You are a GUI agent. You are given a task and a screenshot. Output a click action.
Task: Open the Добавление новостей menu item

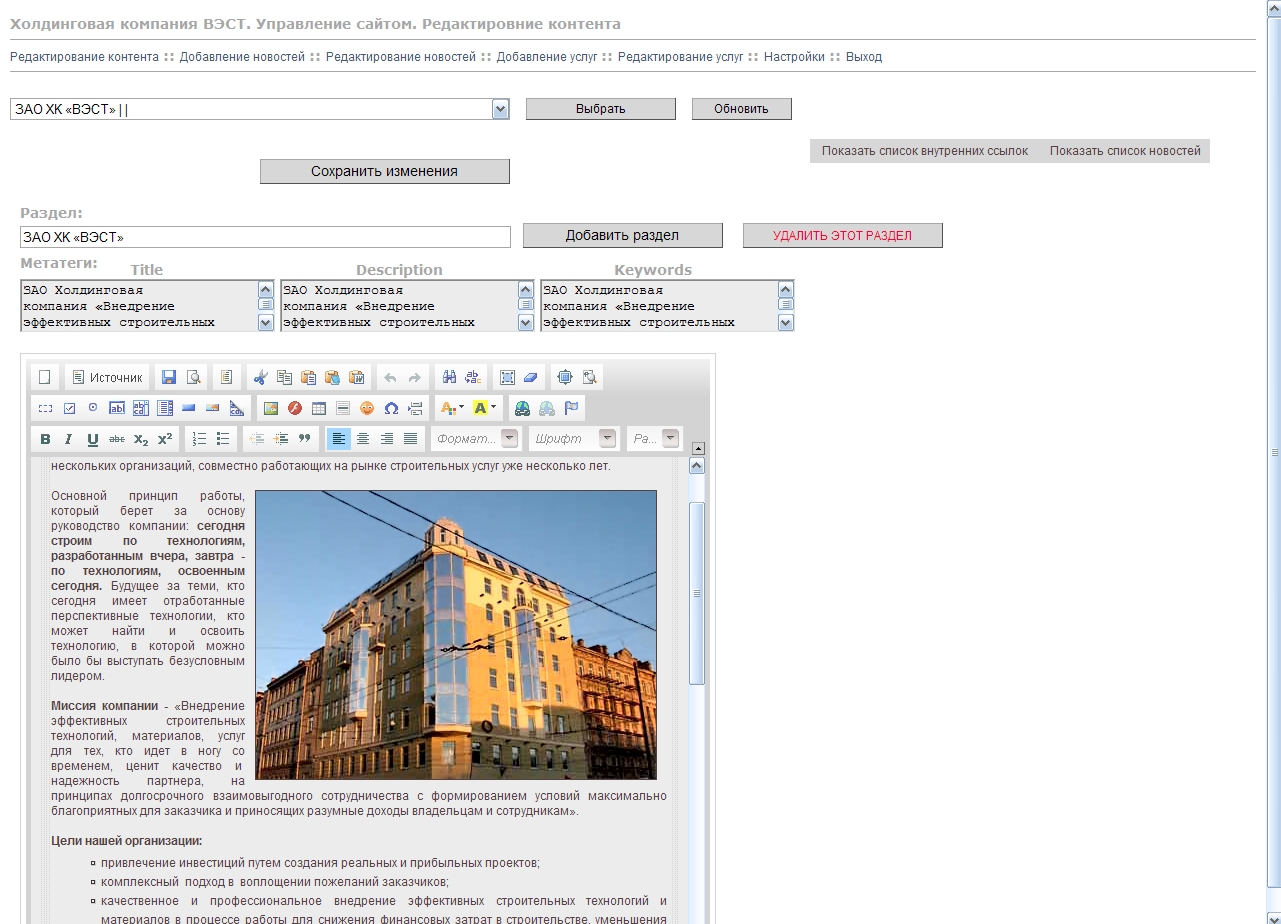coord(242,57)
